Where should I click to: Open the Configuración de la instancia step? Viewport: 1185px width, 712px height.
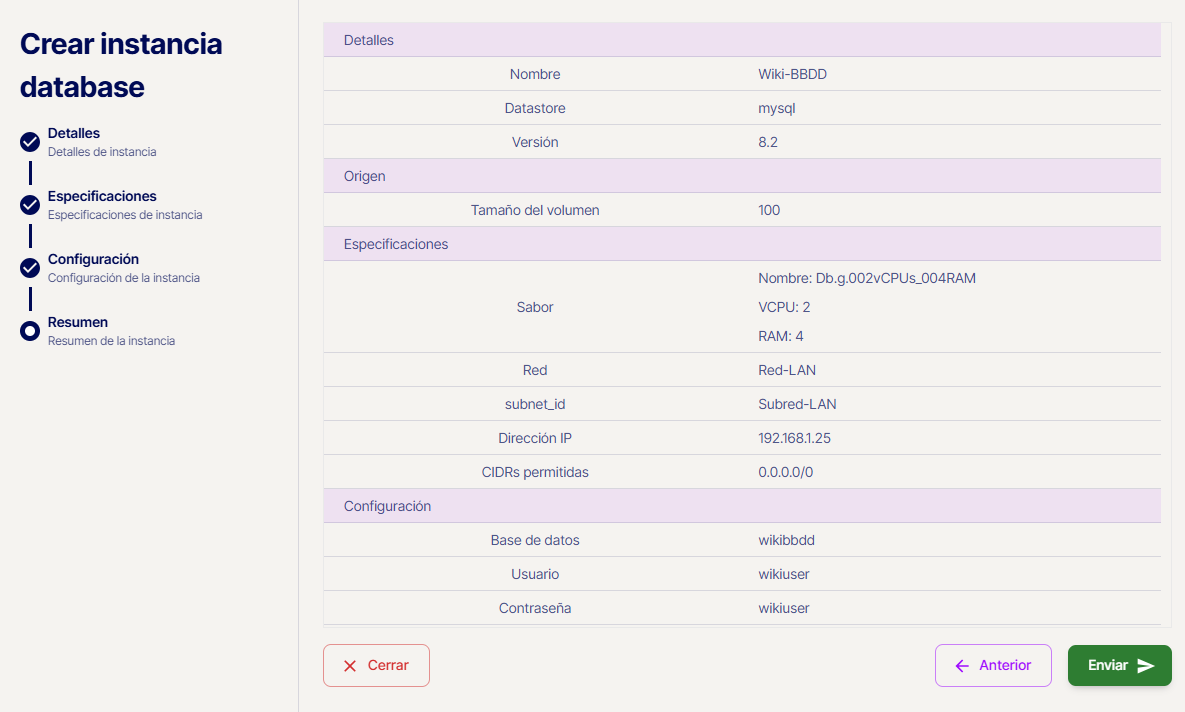coord(123,268)
